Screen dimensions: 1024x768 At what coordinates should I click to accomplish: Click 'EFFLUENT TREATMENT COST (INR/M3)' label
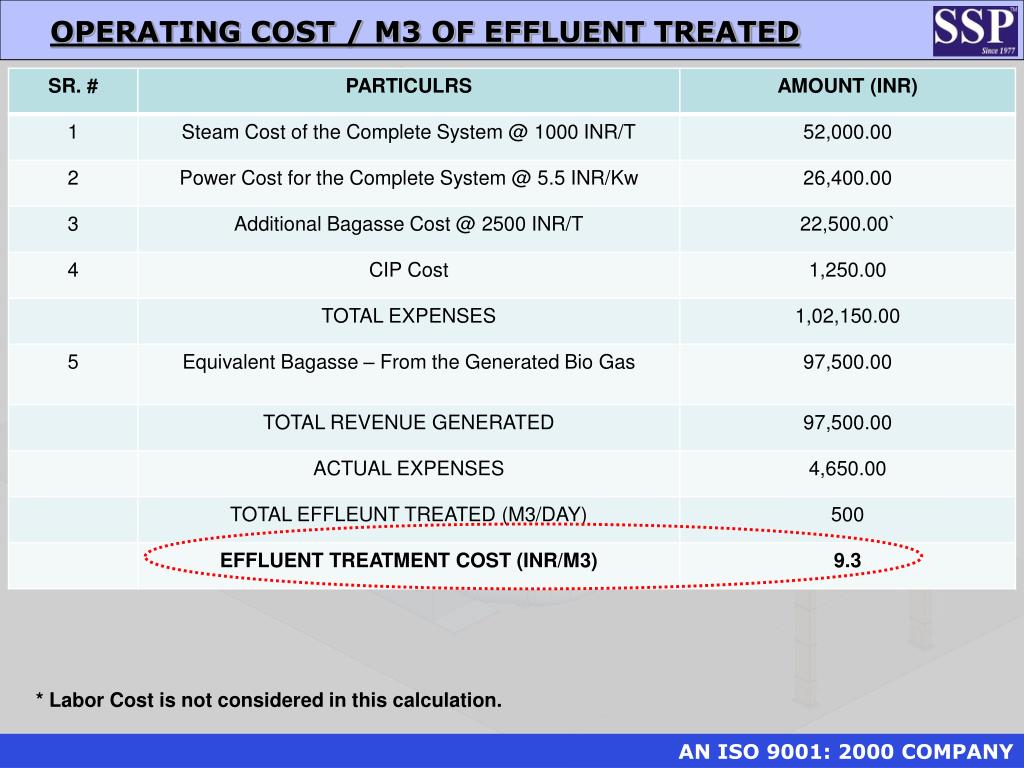coord(409,560)
